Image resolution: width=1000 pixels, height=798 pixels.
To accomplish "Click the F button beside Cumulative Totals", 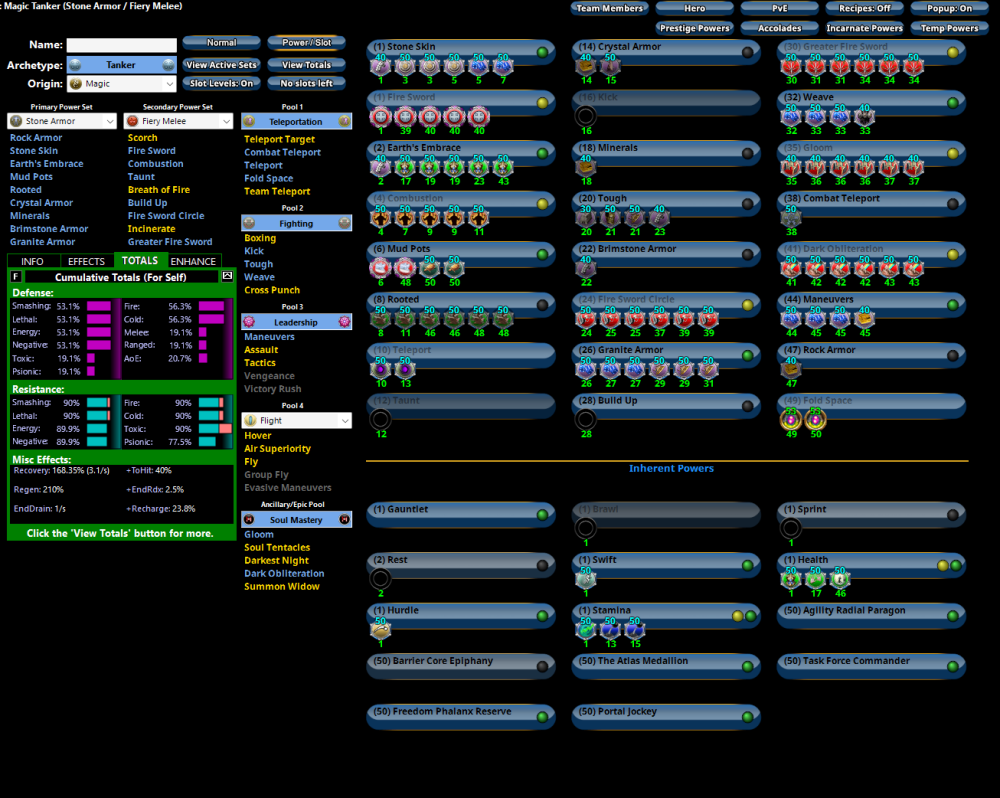I will point(16,276).
